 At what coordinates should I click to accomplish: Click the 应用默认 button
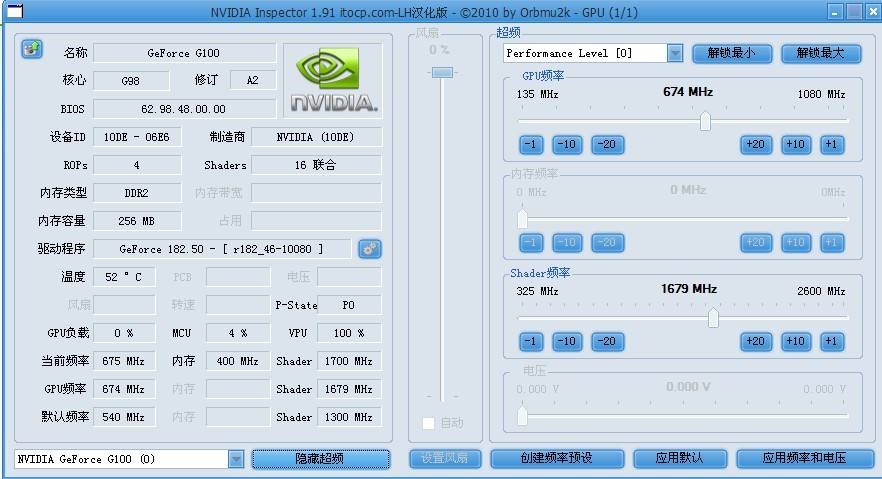click(680, 459)
